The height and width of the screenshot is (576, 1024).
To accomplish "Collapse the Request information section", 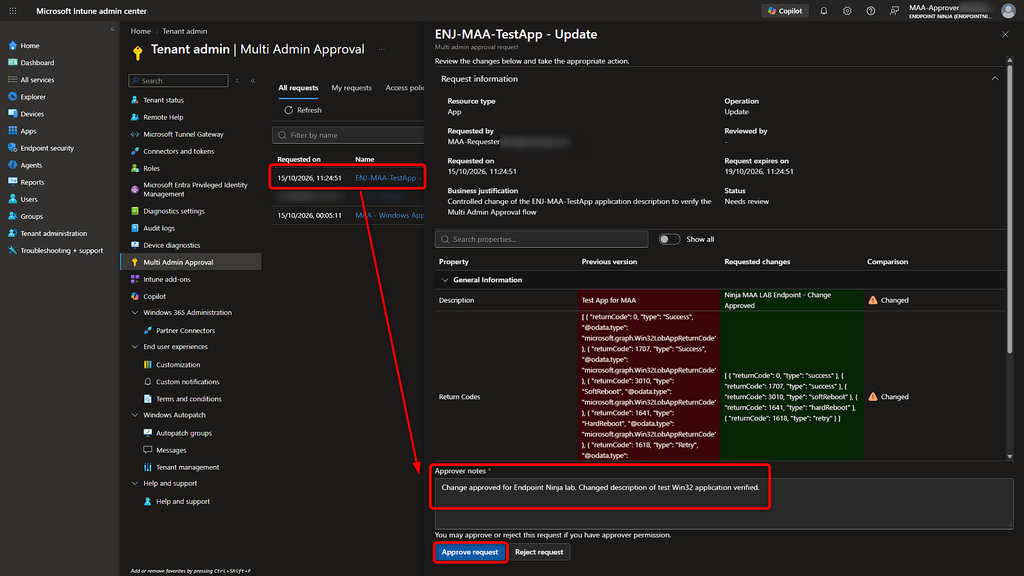I will [x=995, y=78].
